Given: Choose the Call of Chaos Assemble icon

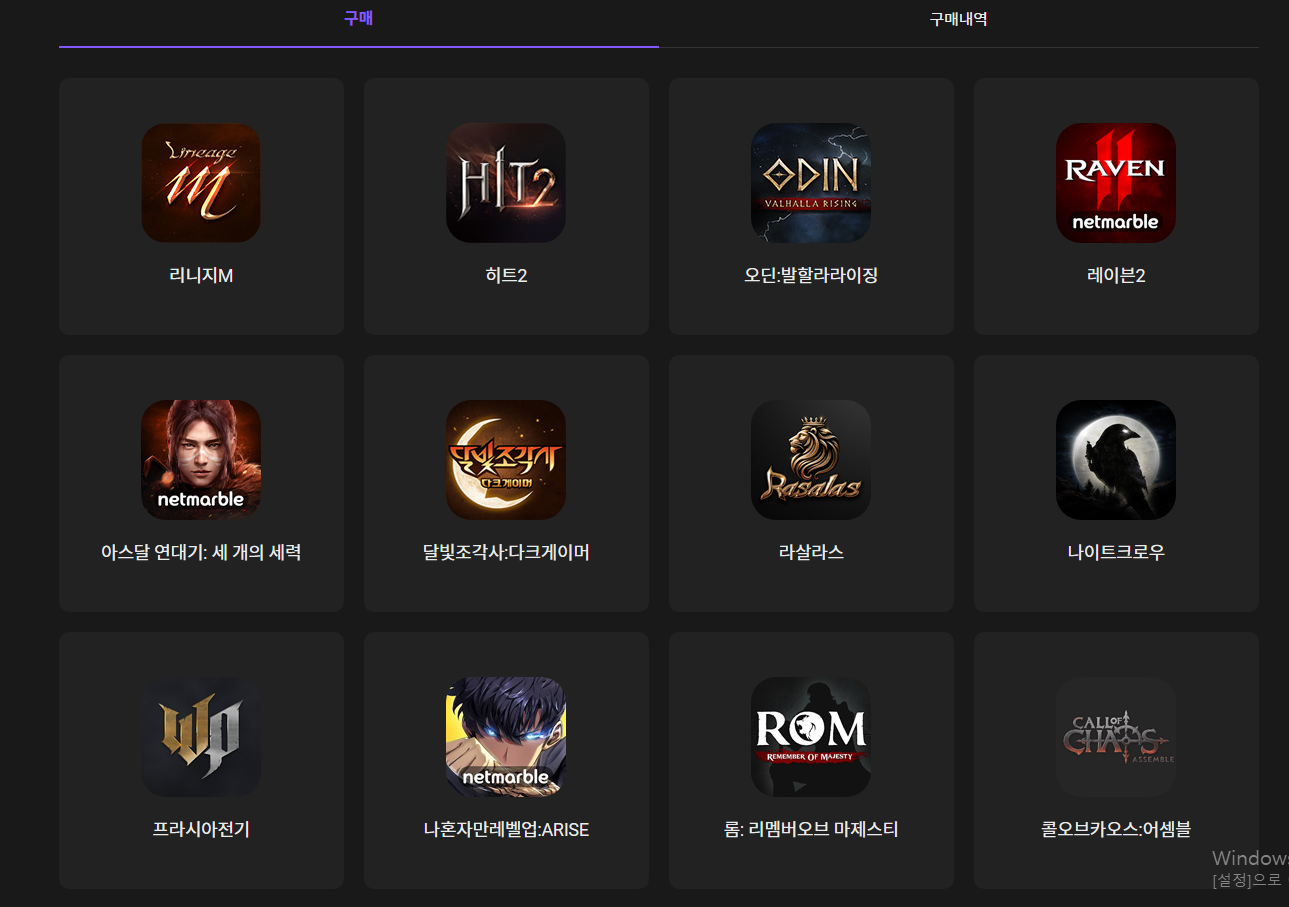Looking at the screenshot, I should [x=1116, y=737].
